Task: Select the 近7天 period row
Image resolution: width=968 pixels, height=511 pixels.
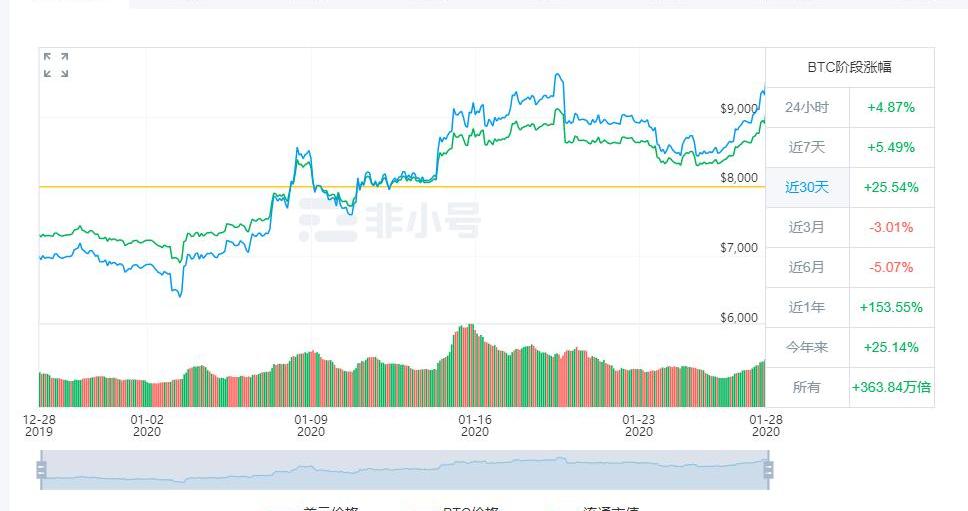Action: coord(806,147)
